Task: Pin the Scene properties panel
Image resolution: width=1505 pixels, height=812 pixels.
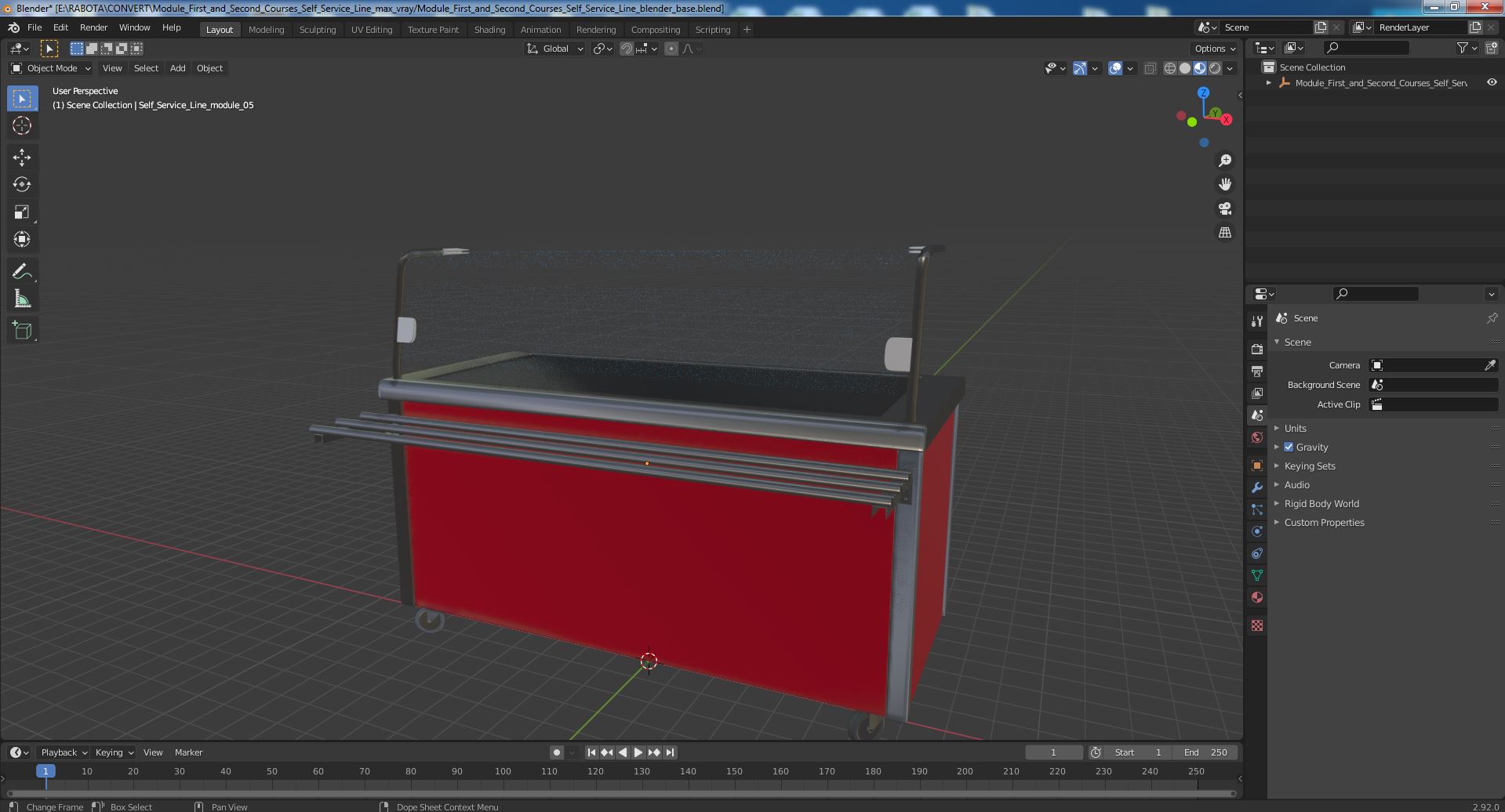Action: (1492, 318)
